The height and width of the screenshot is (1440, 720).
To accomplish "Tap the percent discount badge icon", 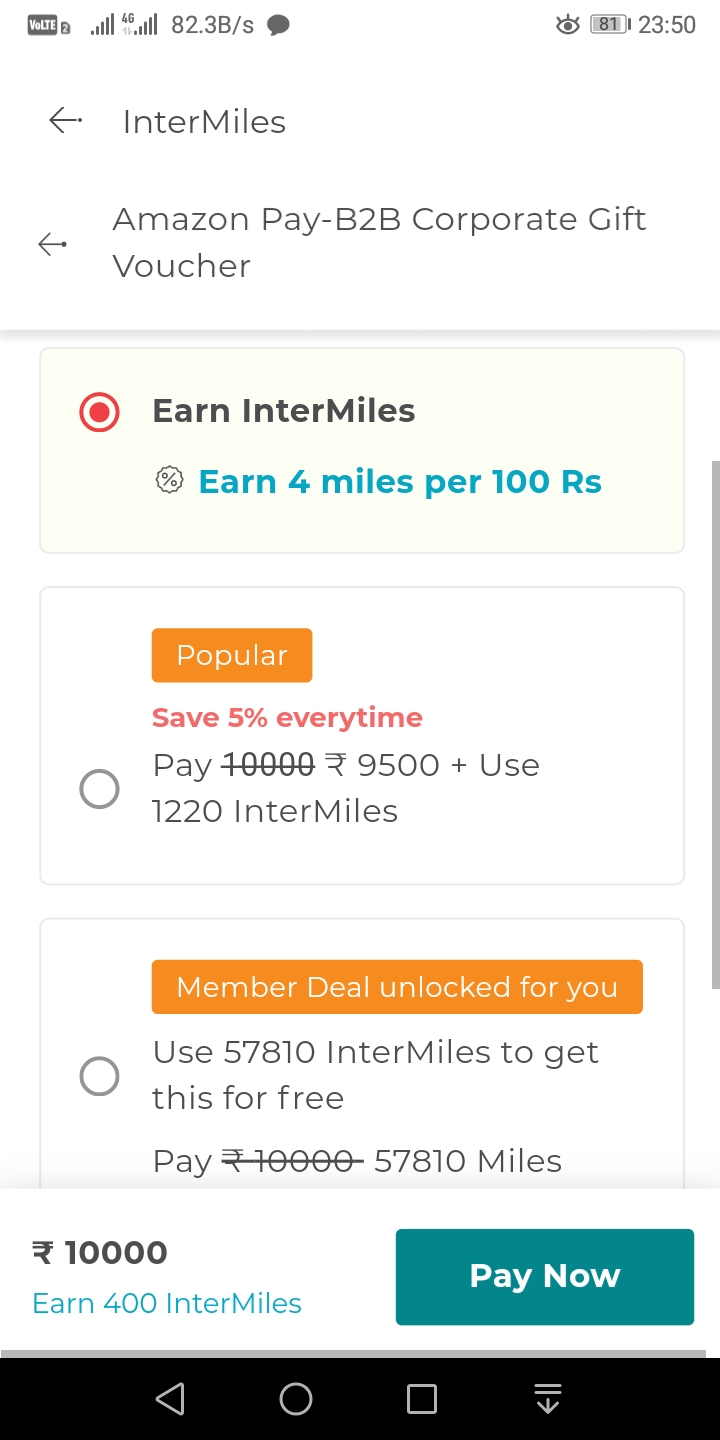I will [170, 481].
